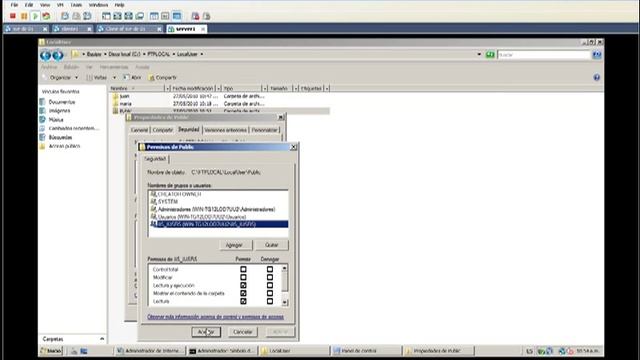
Task: Open the Fecha modificación column dropdown
Action: click(x=219, y=88)
